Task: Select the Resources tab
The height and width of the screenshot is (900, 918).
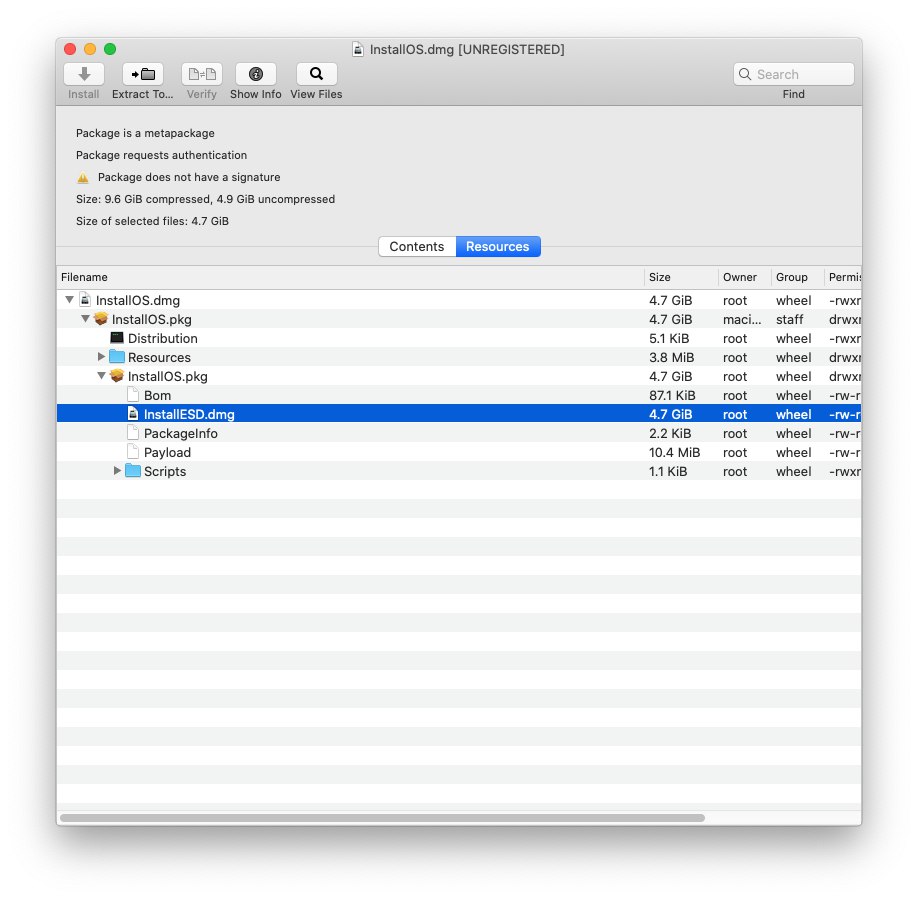Action: click(x=498, y=247)
